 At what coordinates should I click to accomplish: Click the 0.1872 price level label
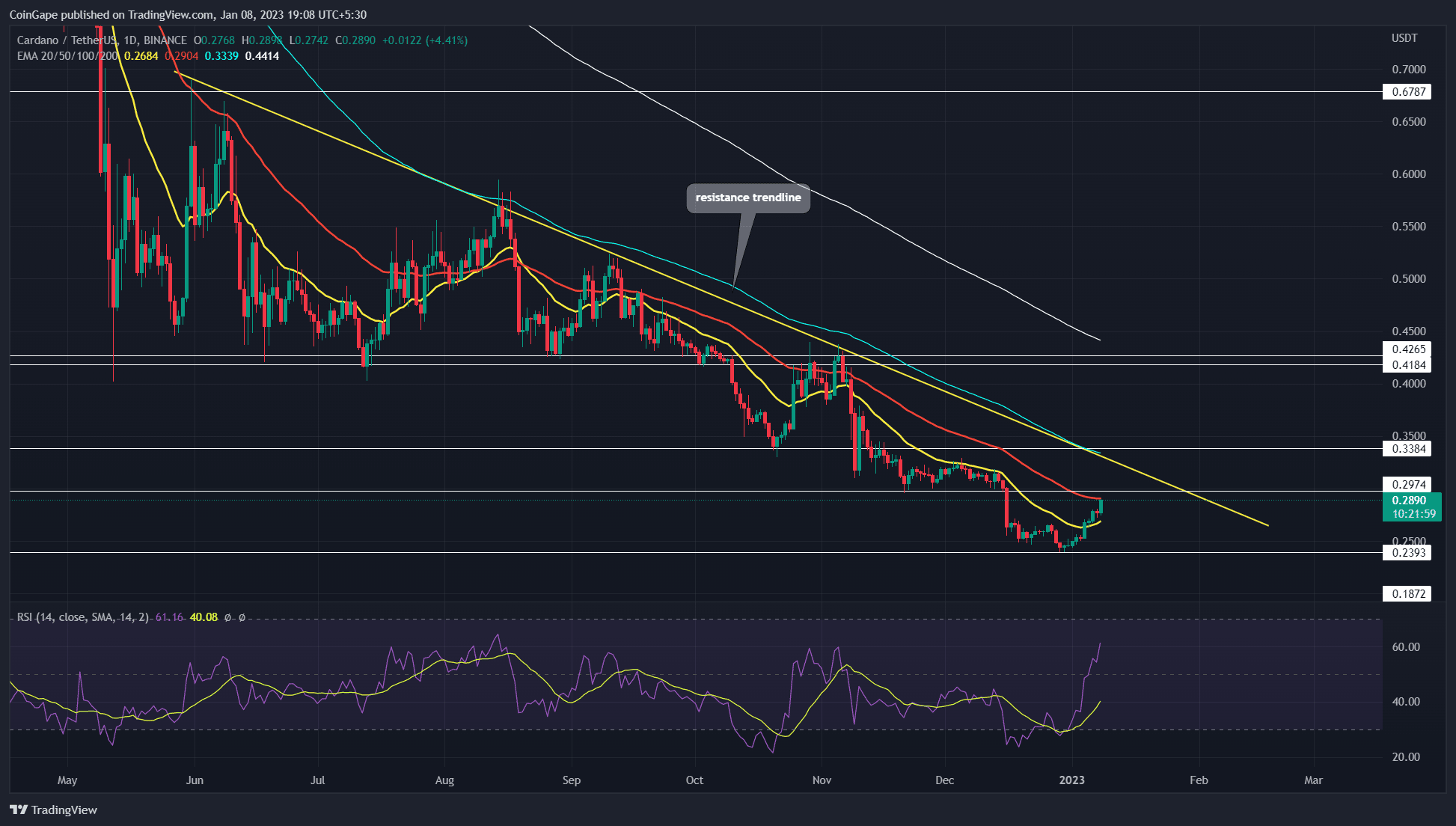1407,594
